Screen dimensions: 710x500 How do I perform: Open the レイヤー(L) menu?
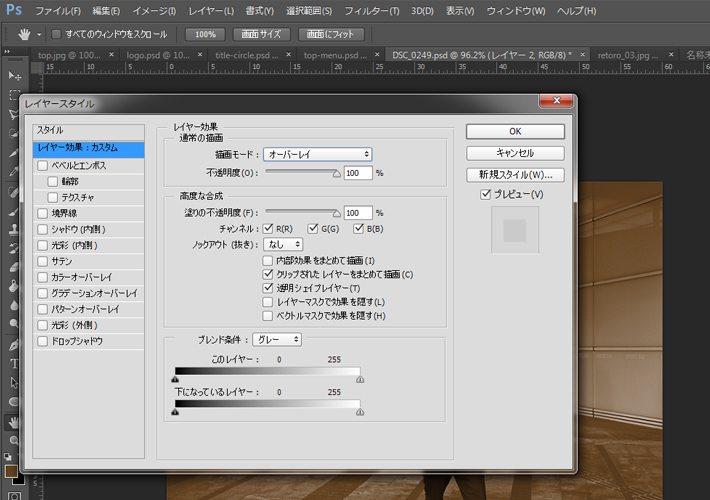(211, 10)
